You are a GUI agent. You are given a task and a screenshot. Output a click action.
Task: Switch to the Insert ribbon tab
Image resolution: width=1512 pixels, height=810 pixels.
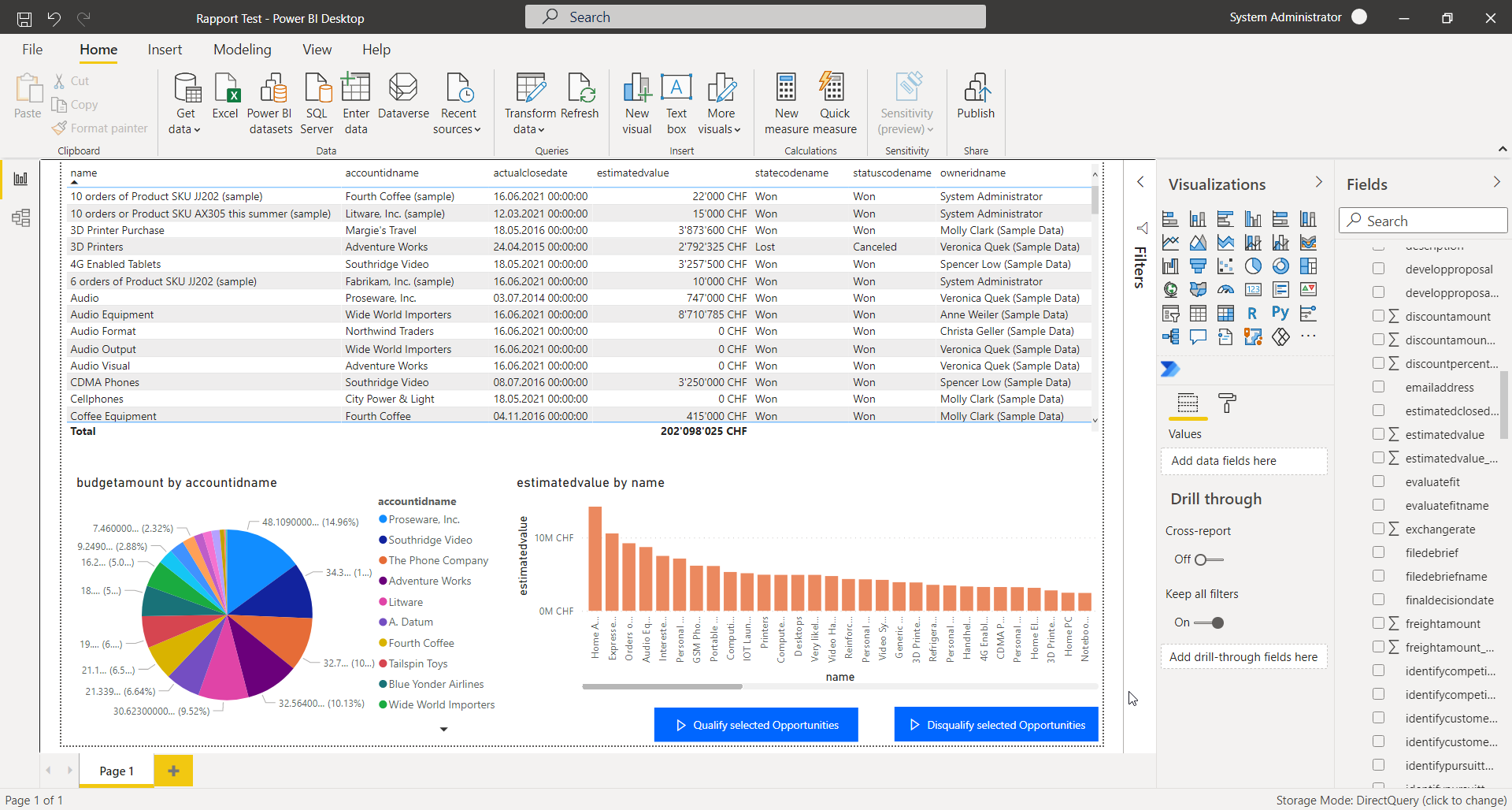pyautogui.click(x=165, y=50)
